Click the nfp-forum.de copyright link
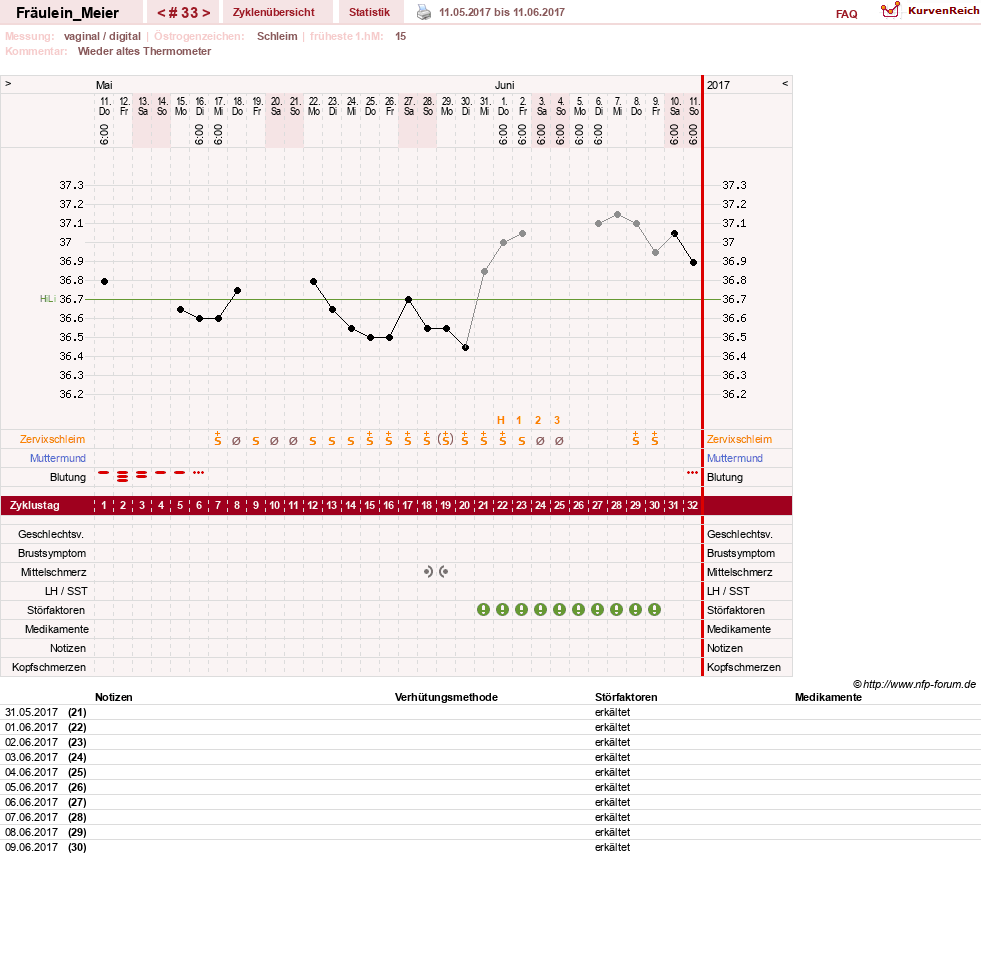 click(x=914, y=684)
